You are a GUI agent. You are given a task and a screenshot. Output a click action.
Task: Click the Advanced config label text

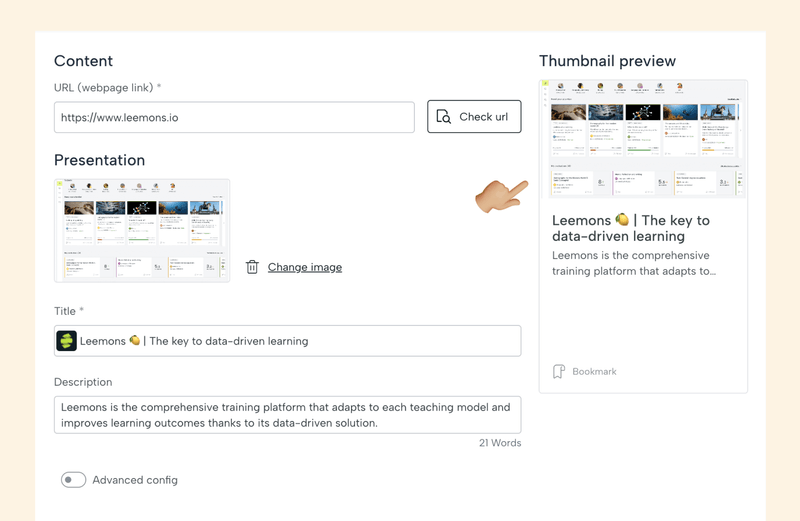pos(135,480)
